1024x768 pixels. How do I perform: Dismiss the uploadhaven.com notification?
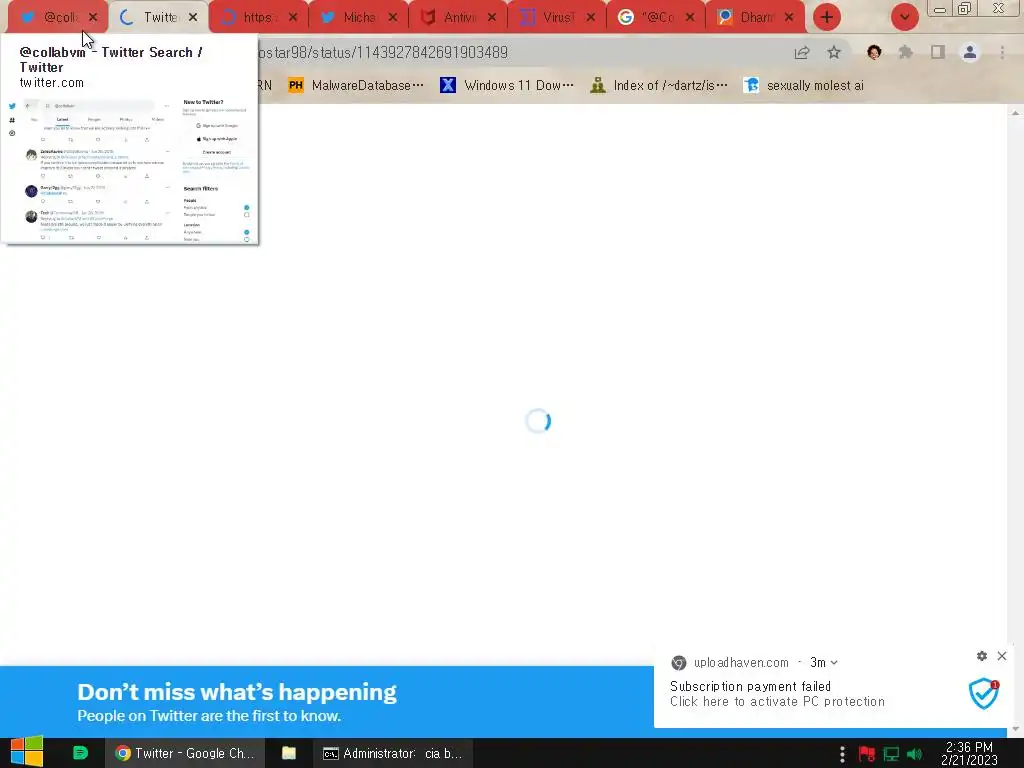point(1002,656)
